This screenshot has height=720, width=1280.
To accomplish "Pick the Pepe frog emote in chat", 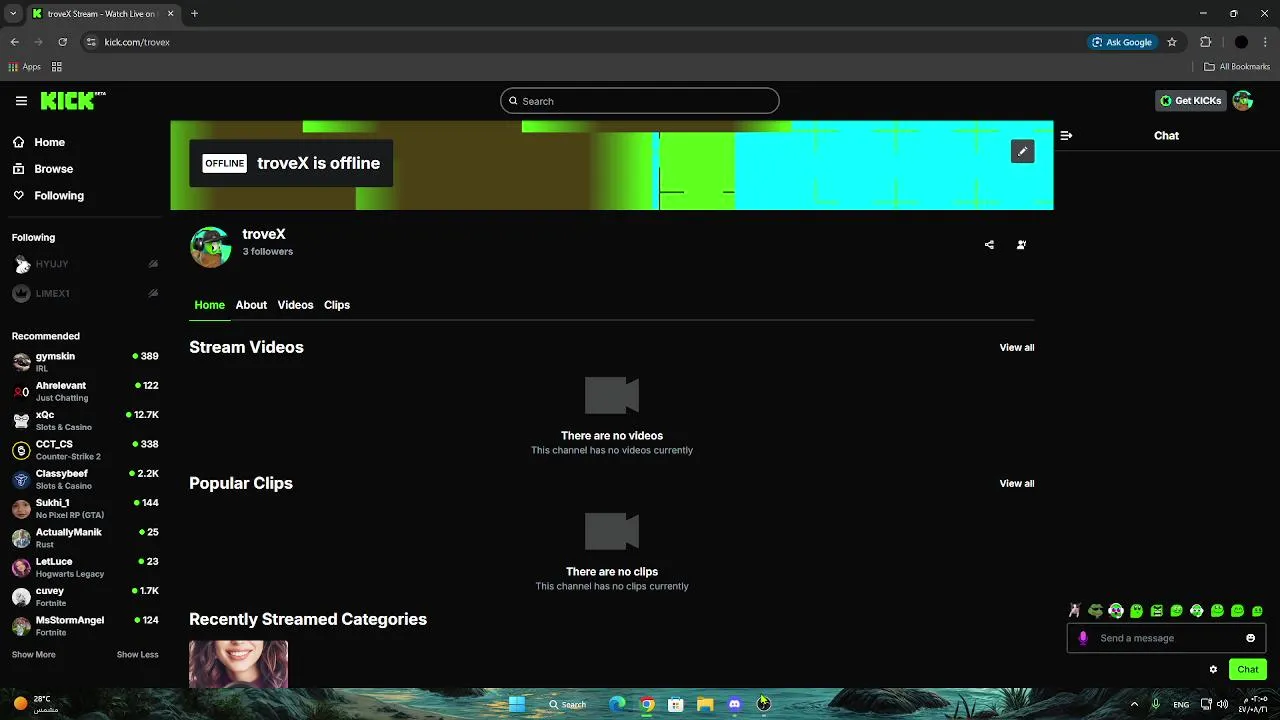I will (1096, 611).
